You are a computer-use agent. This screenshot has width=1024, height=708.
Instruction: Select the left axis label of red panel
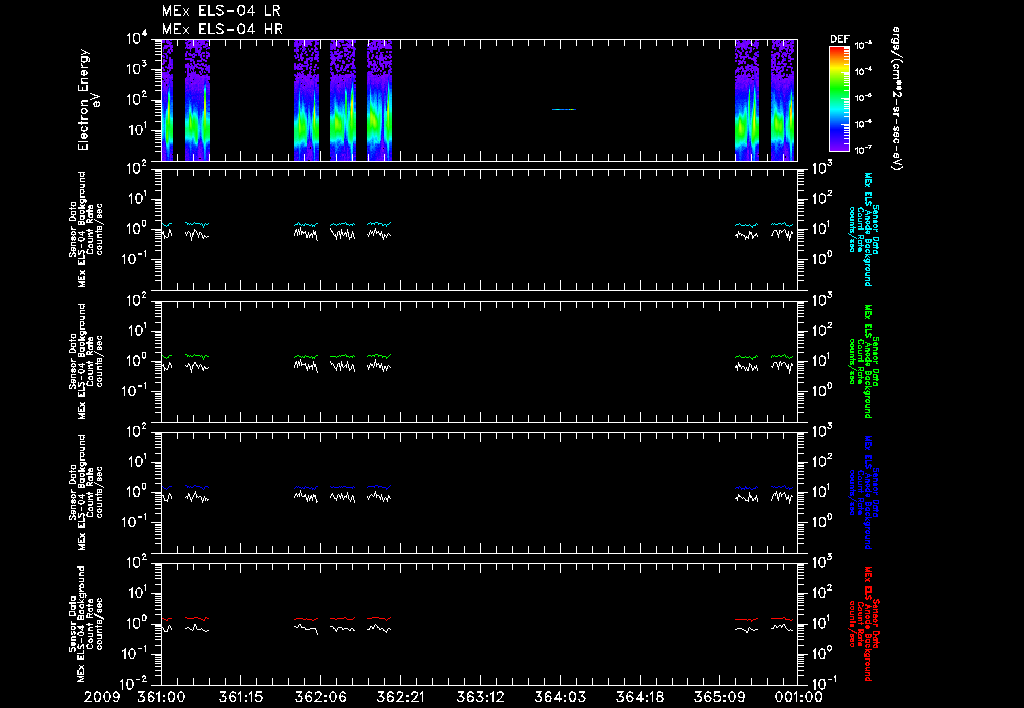tap(86, 623)
